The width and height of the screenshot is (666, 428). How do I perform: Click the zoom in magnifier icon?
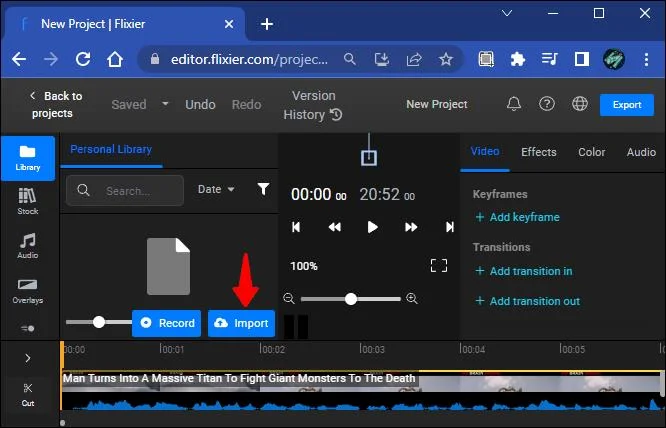(412, 298)
